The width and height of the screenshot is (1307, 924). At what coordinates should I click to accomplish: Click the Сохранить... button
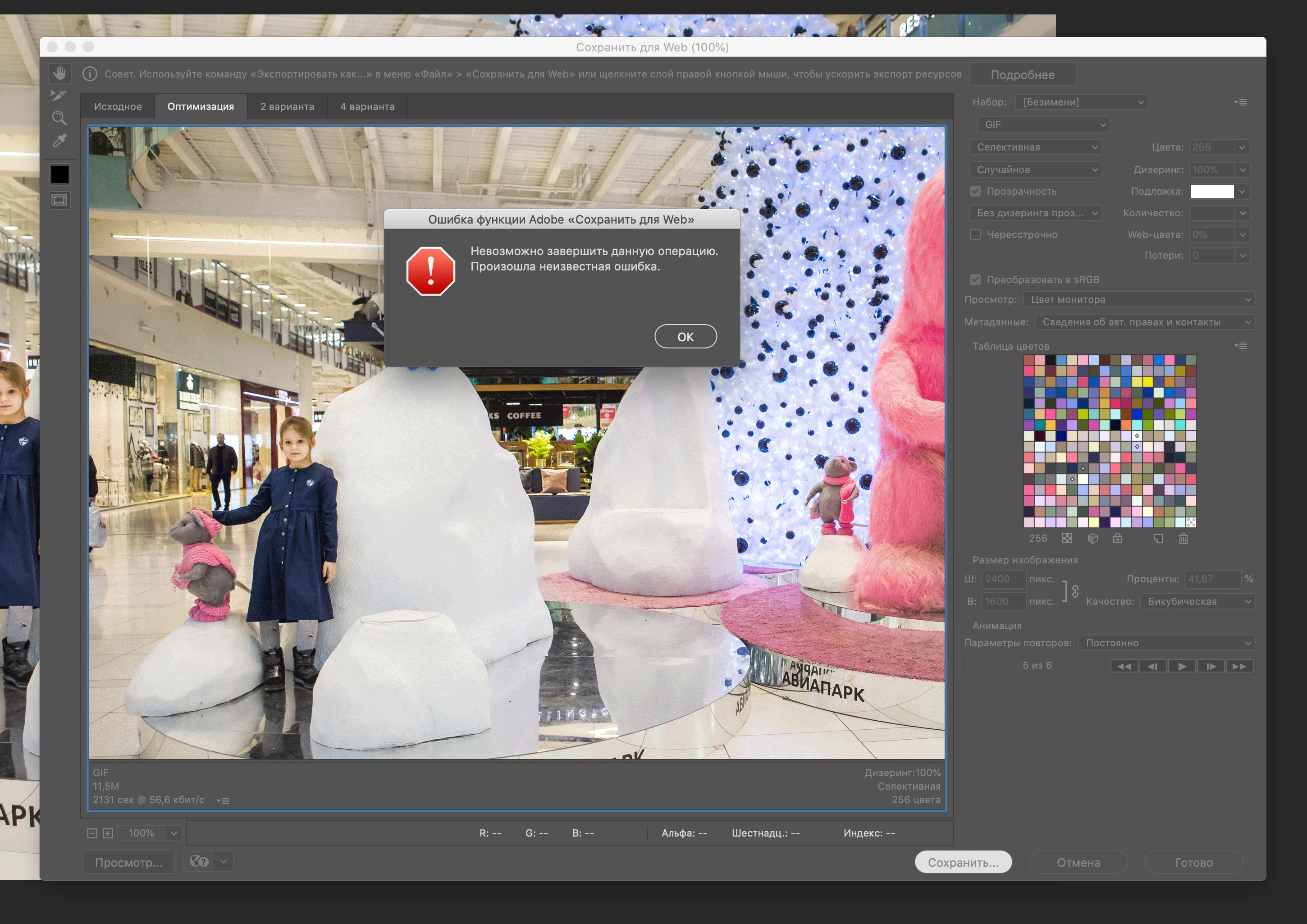[x=963, y=863]
